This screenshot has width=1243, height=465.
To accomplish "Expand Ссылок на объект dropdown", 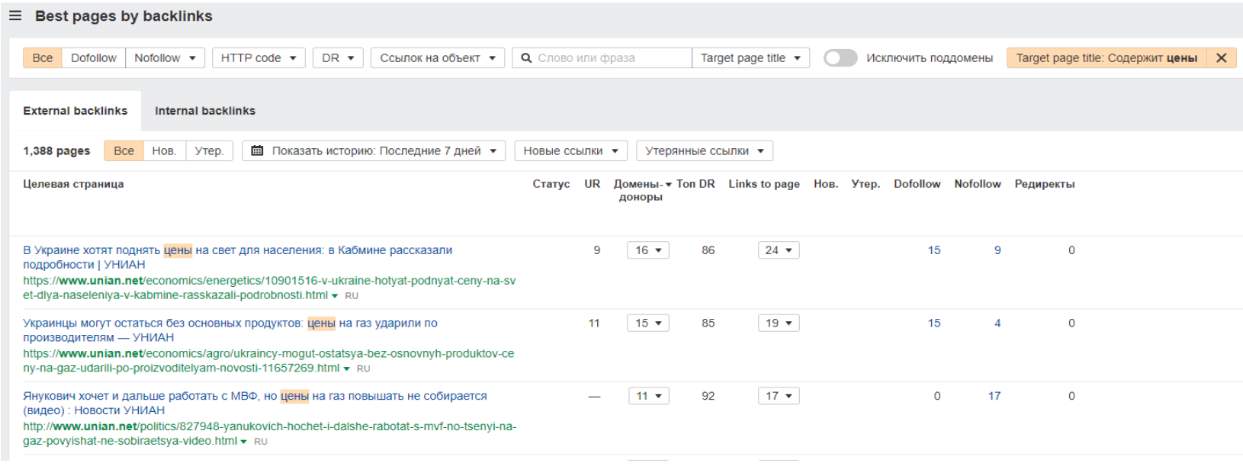I will tap(437, 58).
